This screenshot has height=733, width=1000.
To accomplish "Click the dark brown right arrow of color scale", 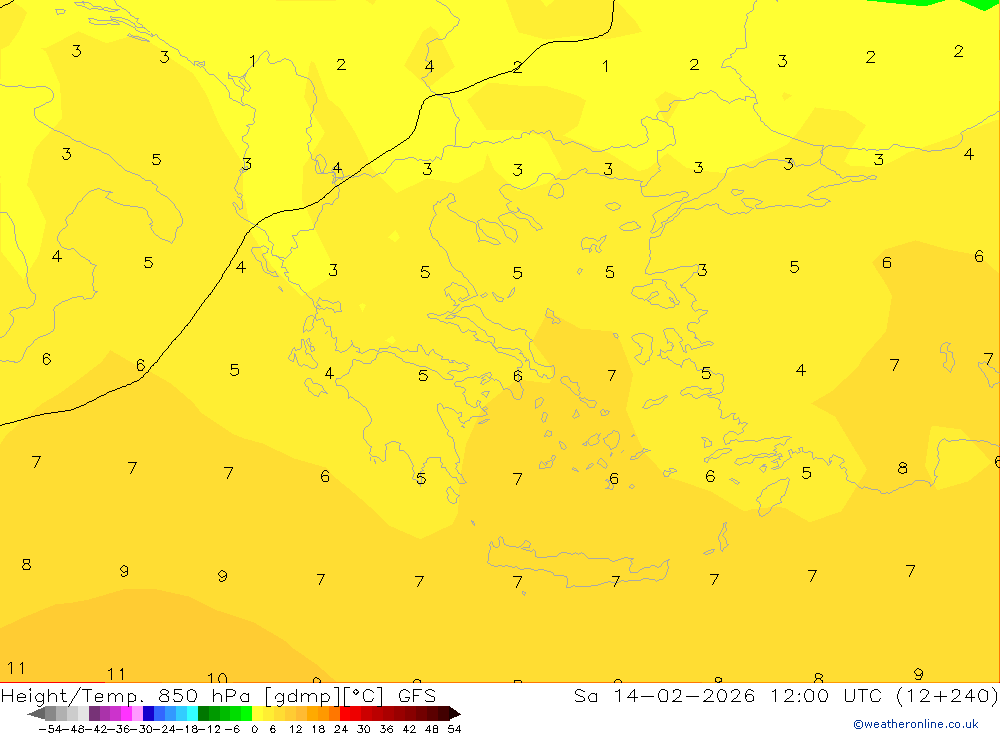I will coord(454,713).
